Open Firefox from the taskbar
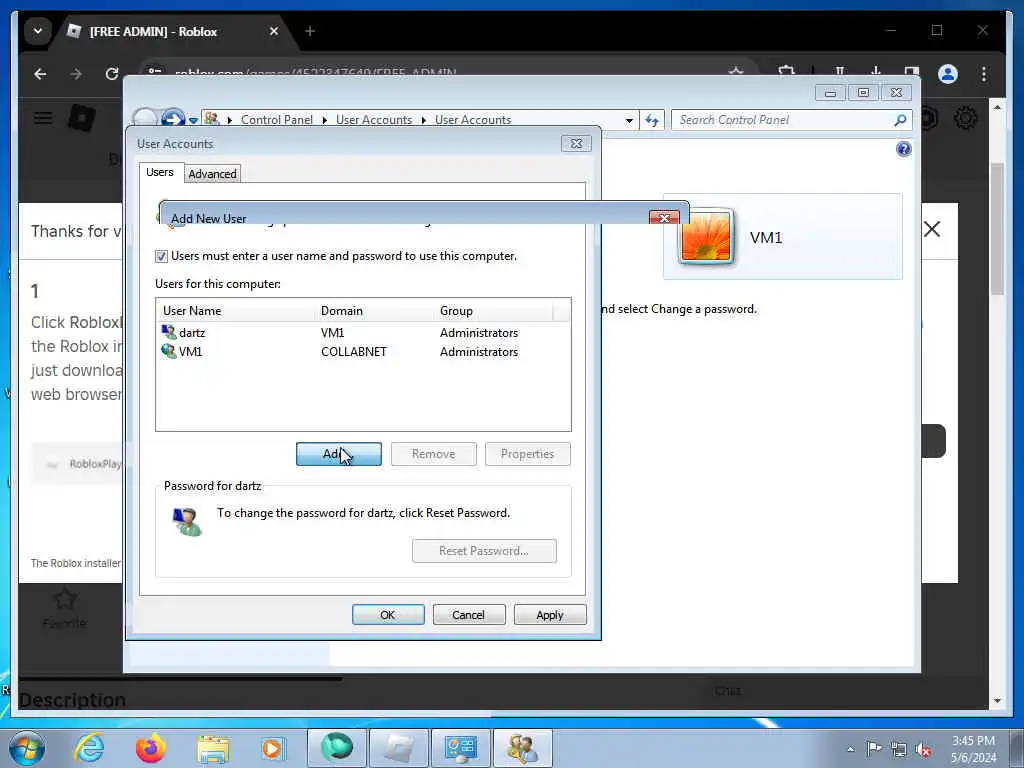 tap(151, 748)
